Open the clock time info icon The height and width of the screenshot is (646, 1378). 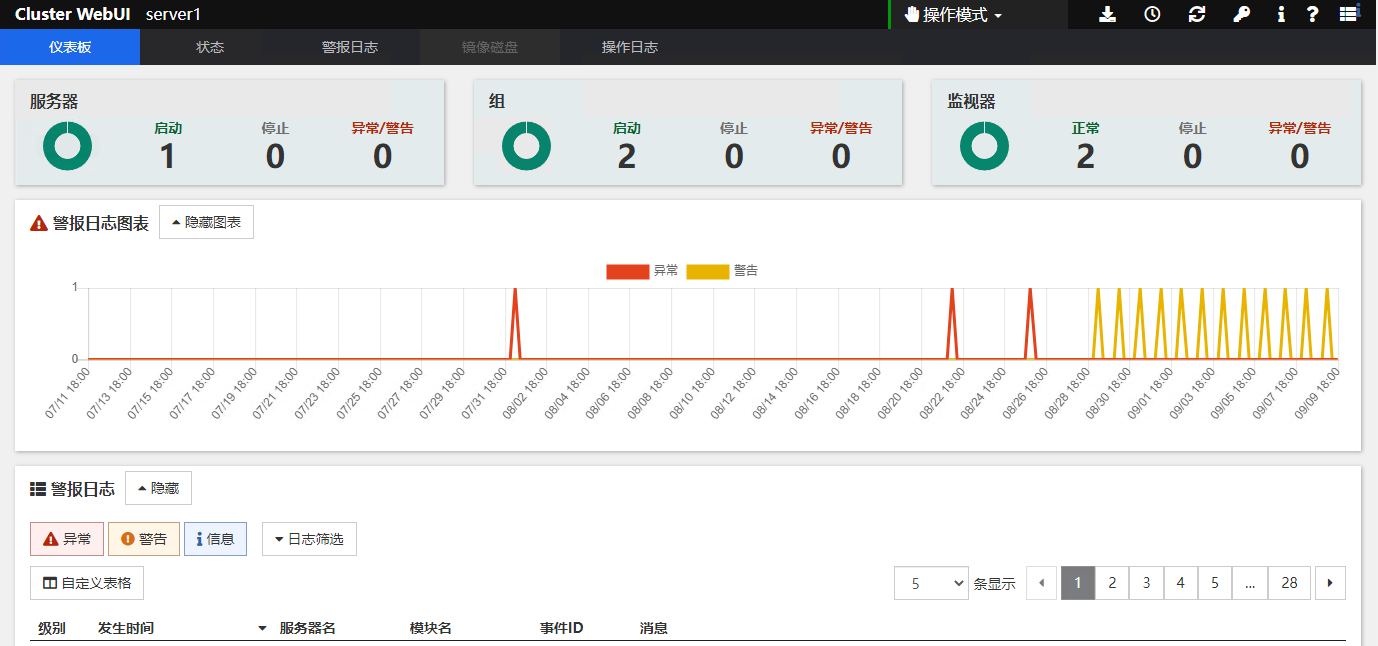click(x=1152, y=14)
